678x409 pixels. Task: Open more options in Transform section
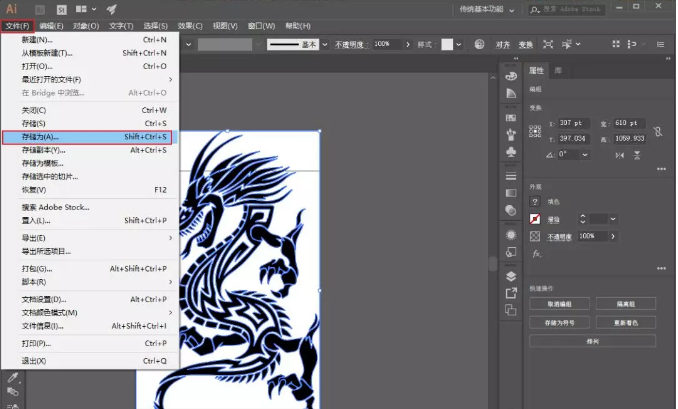pos(661,169)
